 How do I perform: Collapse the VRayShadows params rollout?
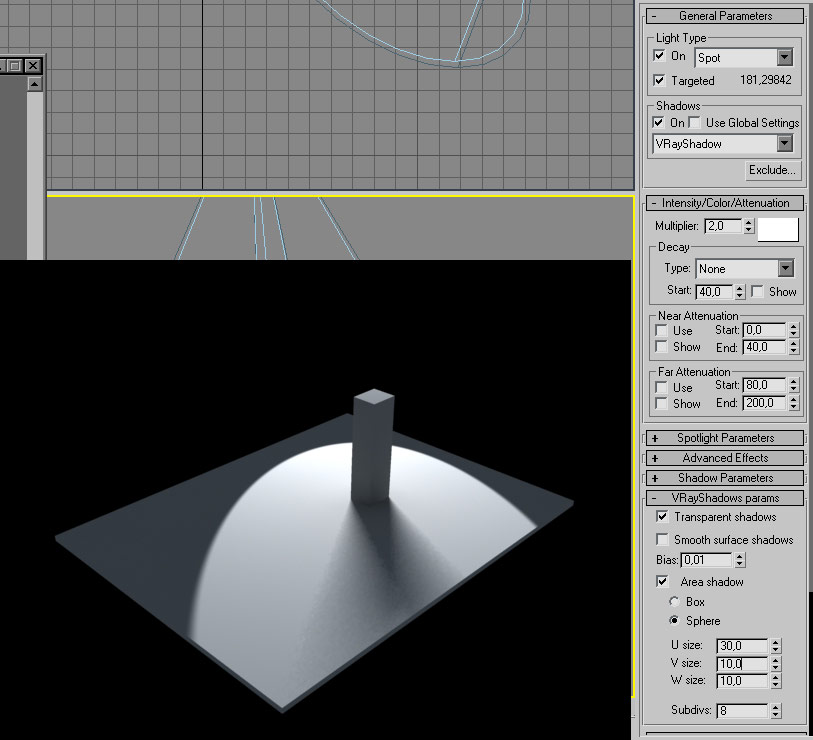pos(725,498)
